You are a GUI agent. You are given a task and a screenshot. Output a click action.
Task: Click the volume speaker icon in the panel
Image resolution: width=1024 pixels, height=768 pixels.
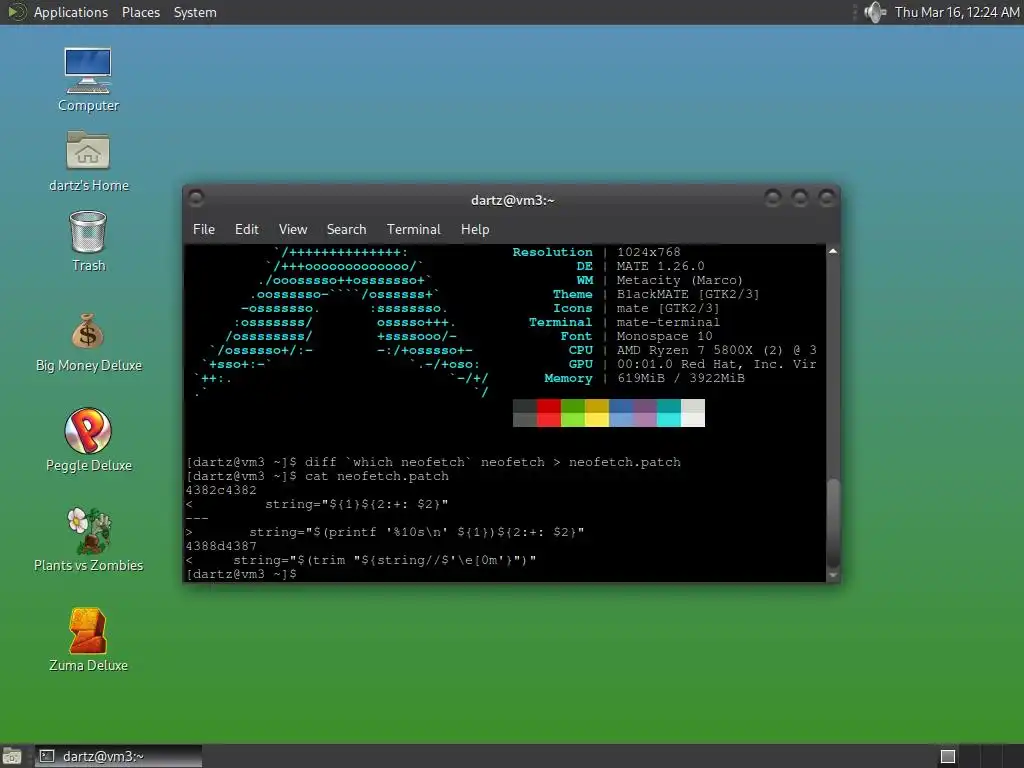coord(874,12)
